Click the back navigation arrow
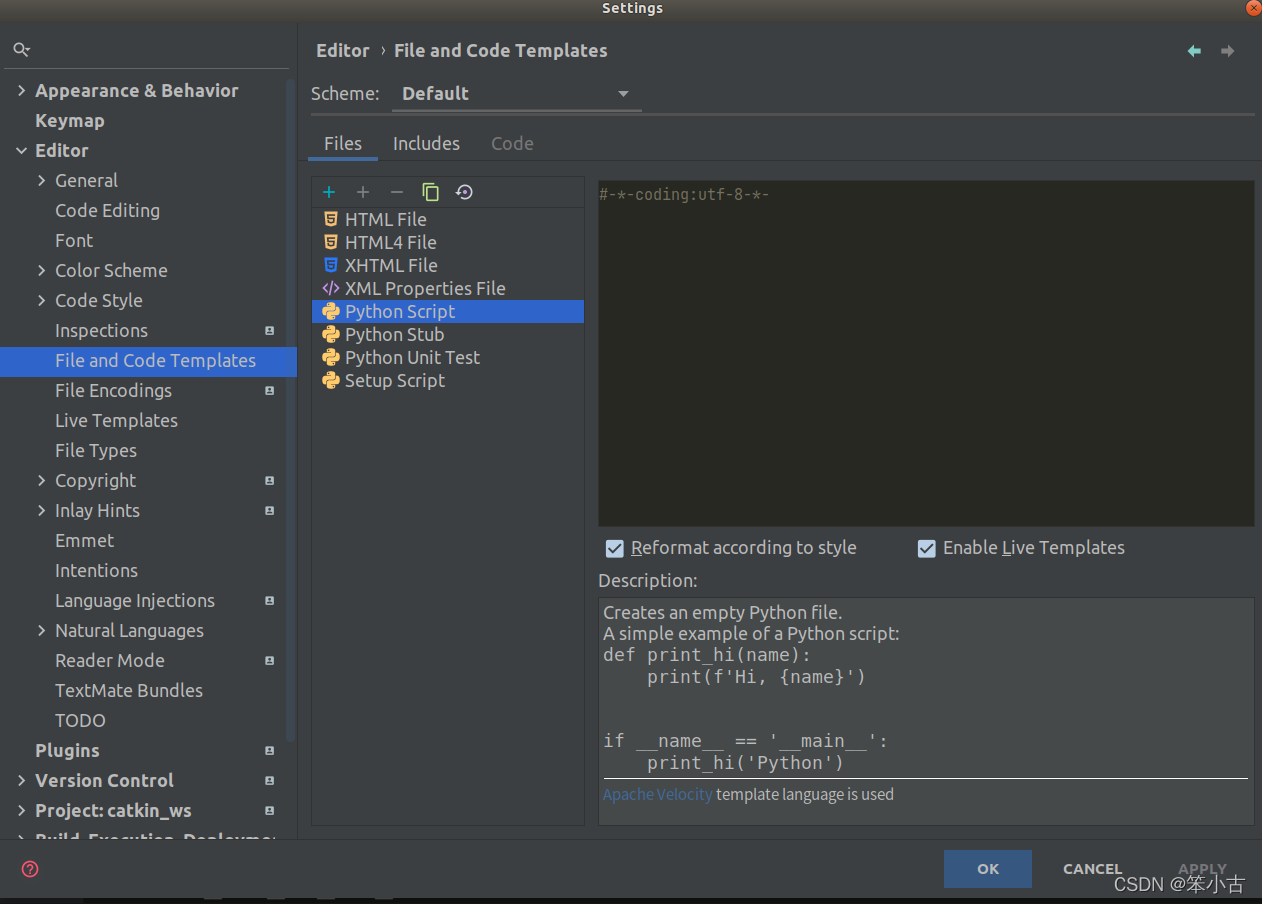 1194,51
